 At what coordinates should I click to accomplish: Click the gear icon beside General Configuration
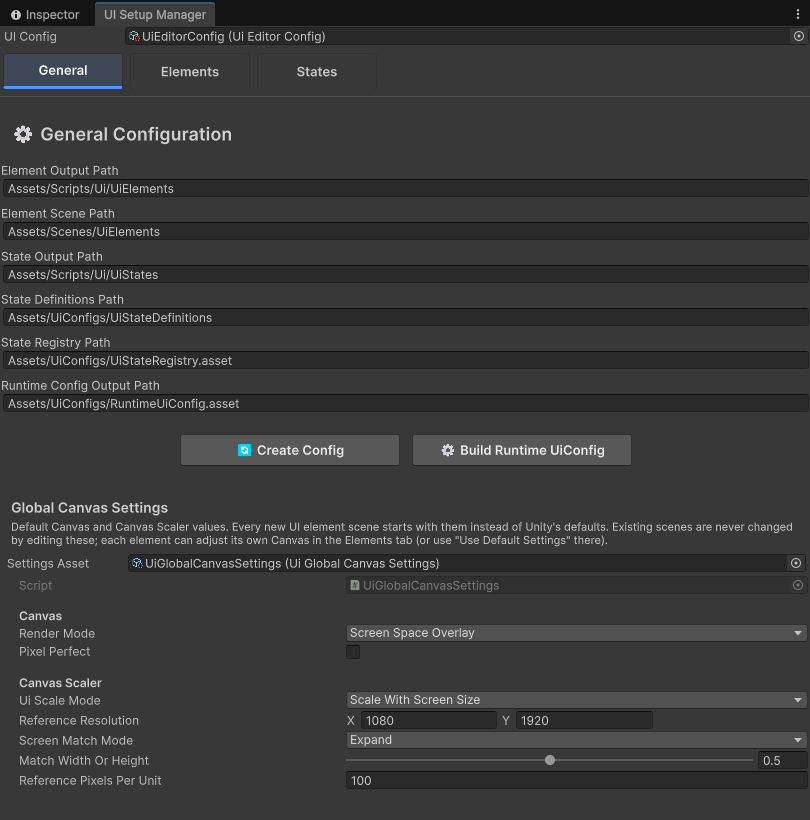click(x=23, y=134)
